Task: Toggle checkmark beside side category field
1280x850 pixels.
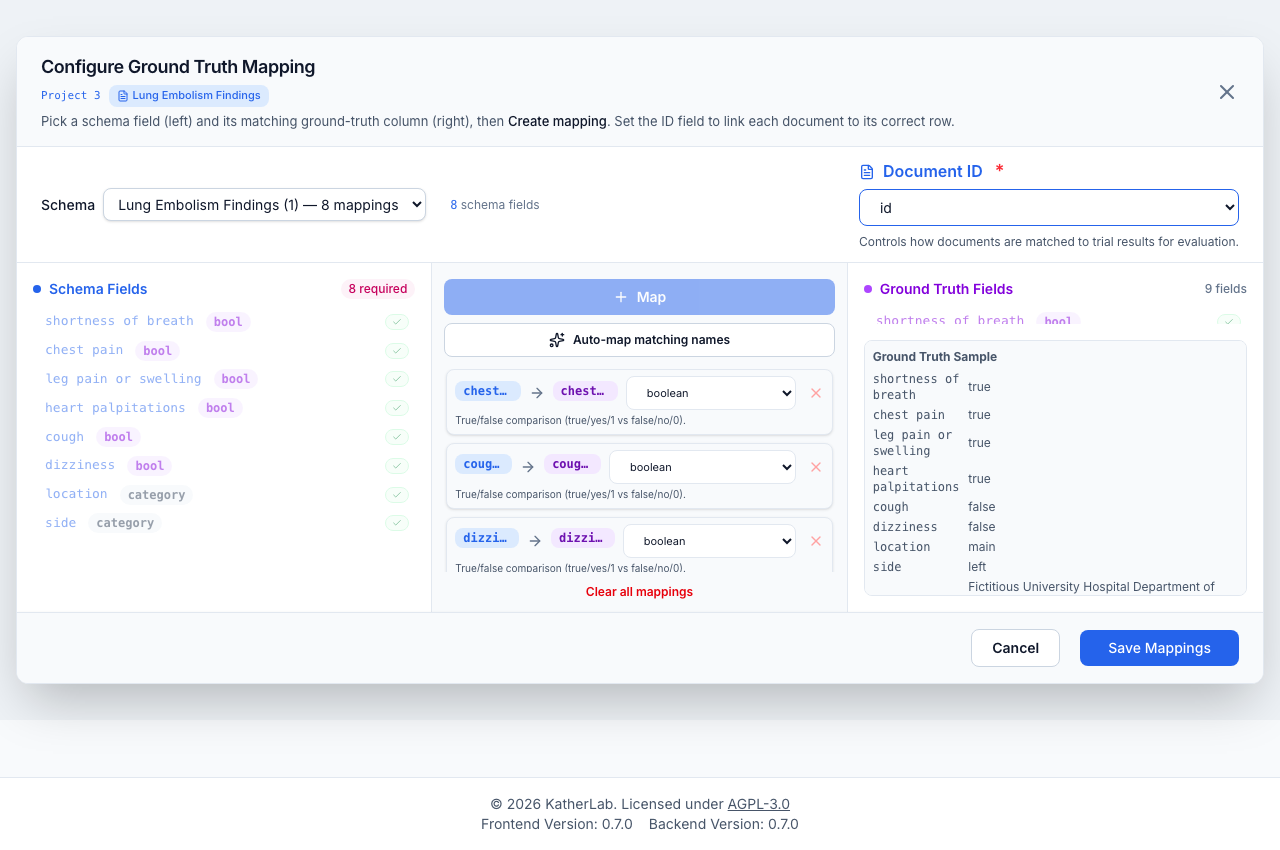Action: (397, 523)
